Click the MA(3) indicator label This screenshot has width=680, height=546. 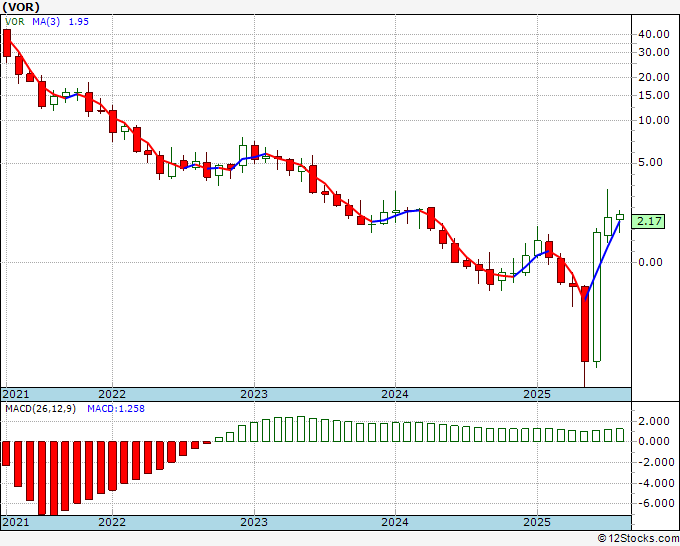click(x=46, y=22)
